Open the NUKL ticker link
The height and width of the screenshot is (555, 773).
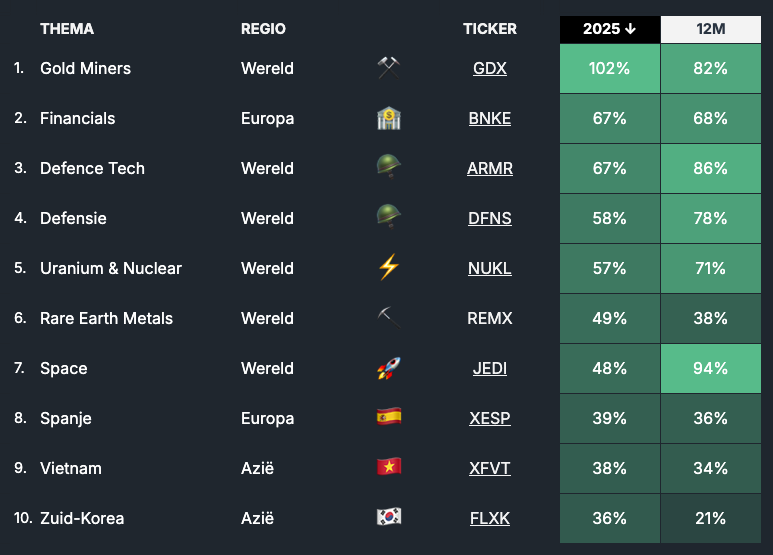tap(490, 268)
